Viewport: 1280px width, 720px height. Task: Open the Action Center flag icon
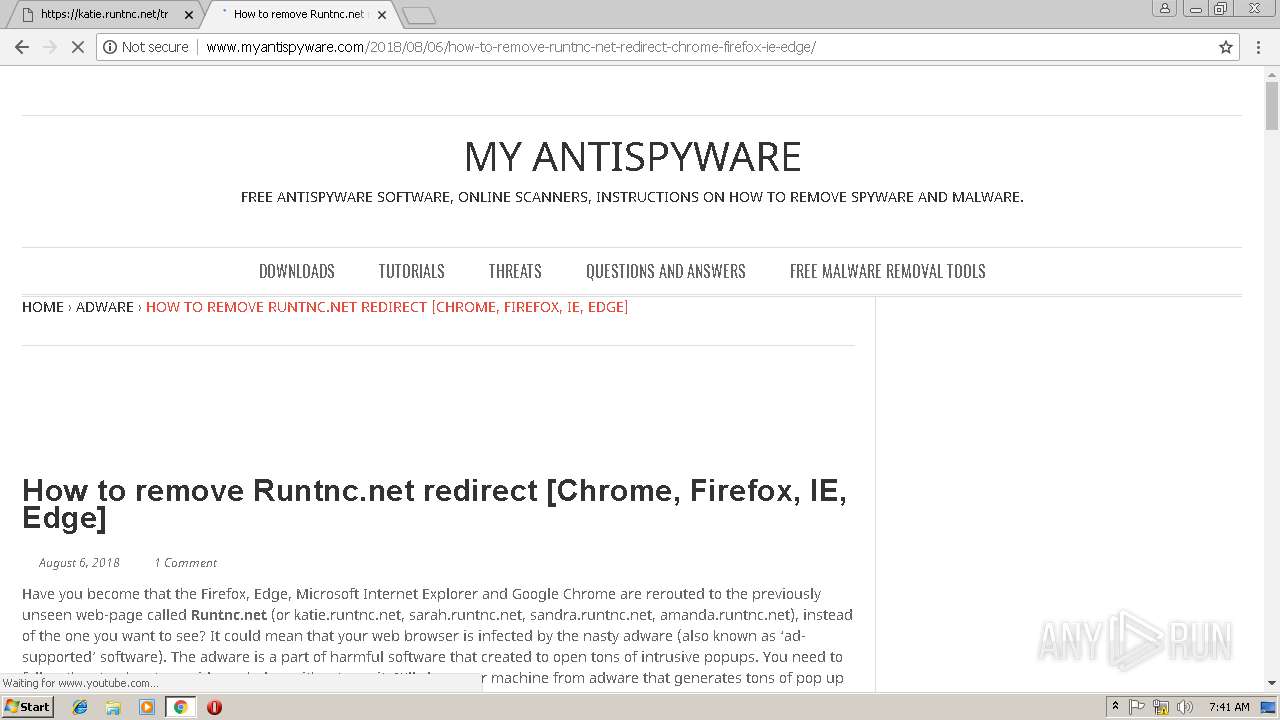pyautogui.click(x=1137, y=707)
